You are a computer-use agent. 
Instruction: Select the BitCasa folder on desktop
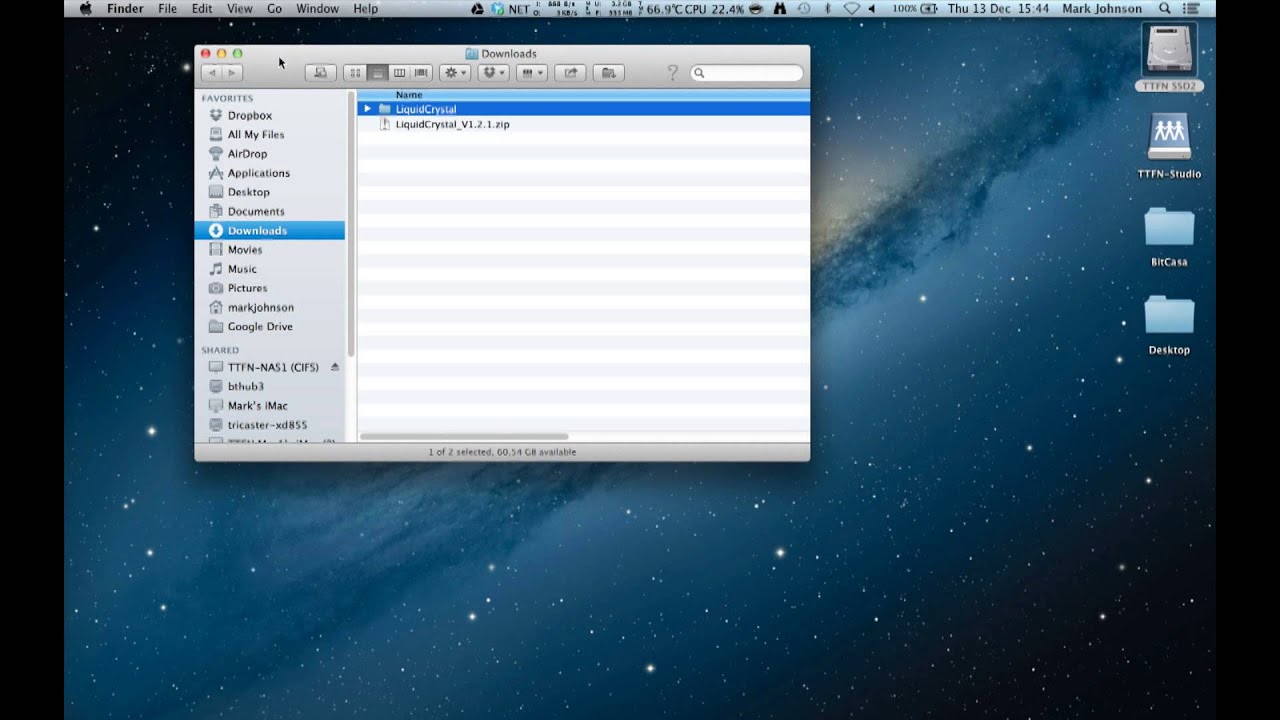click(x=1169, y=236)
